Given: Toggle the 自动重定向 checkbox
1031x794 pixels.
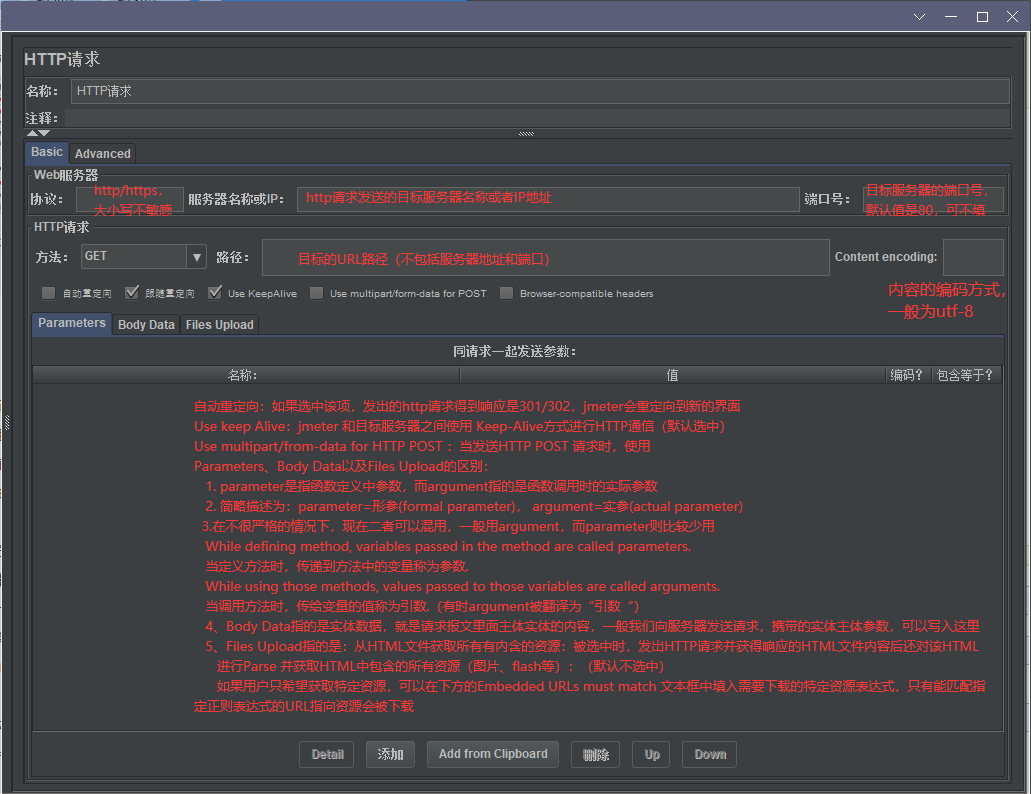Looking at the screenshot, I should [x=48, y=293].
